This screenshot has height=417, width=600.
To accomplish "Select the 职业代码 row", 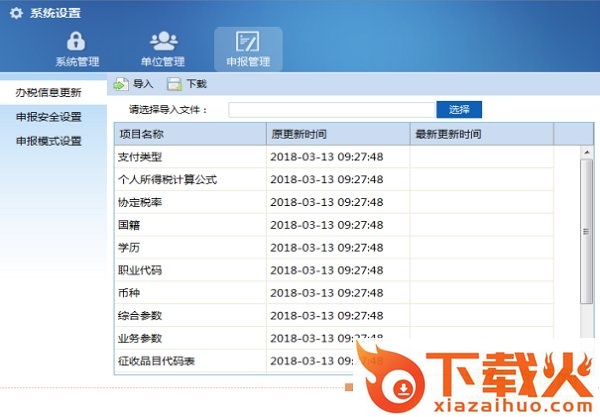I will click(189, 270).
